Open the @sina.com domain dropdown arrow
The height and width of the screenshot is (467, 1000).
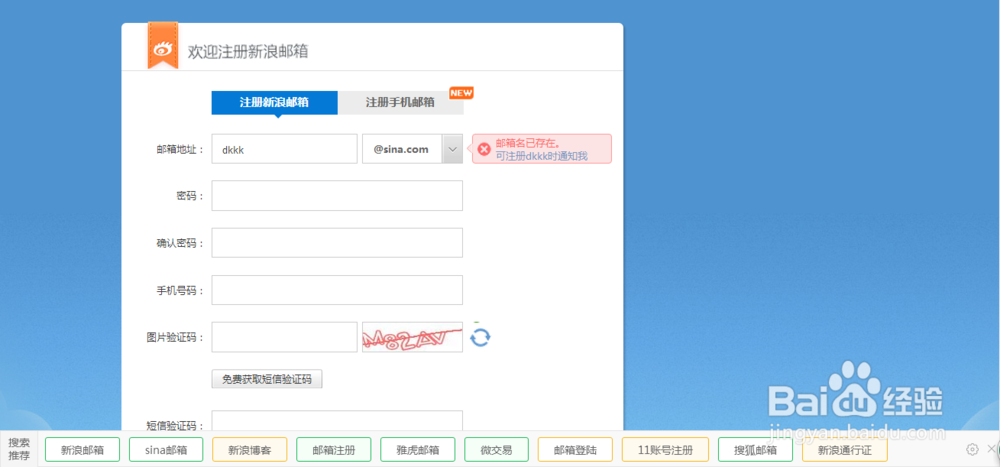click(x=453, y=149)
